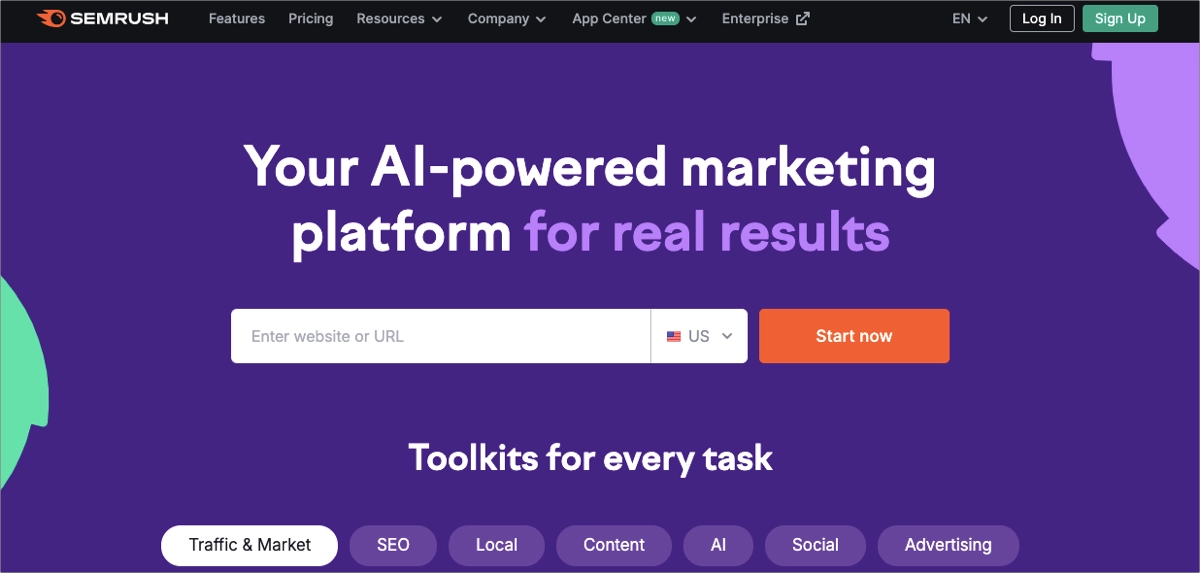Viewport: 1200px width, 573px height.
Task: Click the Semrush flame logo
Action: [51, 18]
